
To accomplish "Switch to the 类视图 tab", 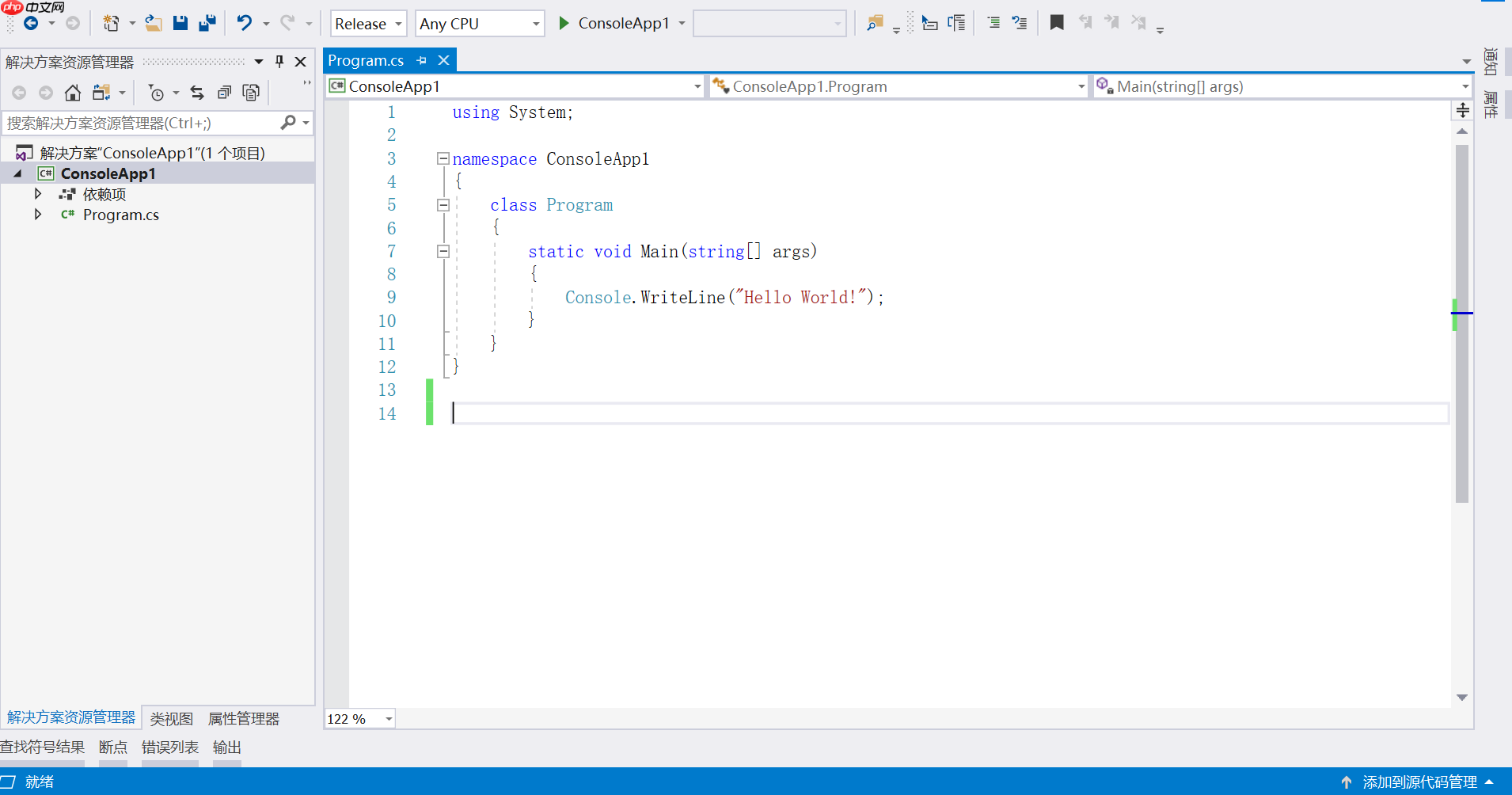I will coord(172,718).
